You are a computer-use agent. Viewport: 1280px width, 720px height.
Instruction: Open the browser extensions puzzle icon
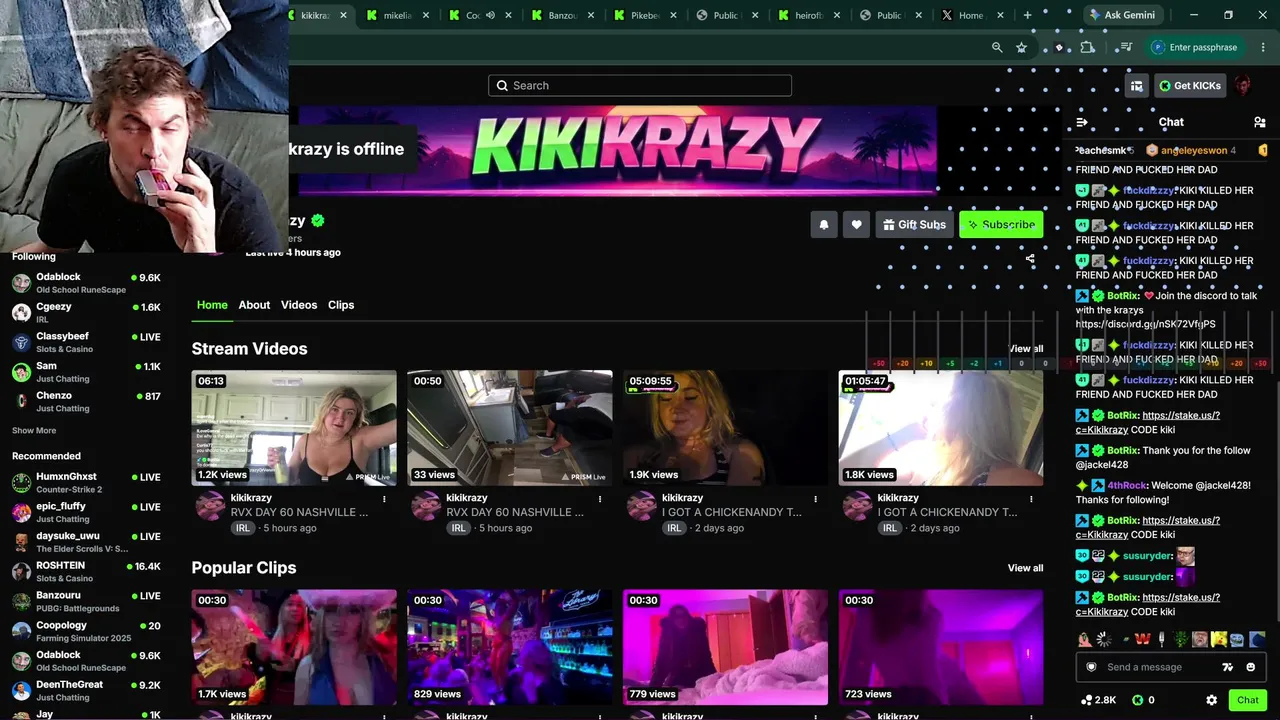click(1088, 47)
